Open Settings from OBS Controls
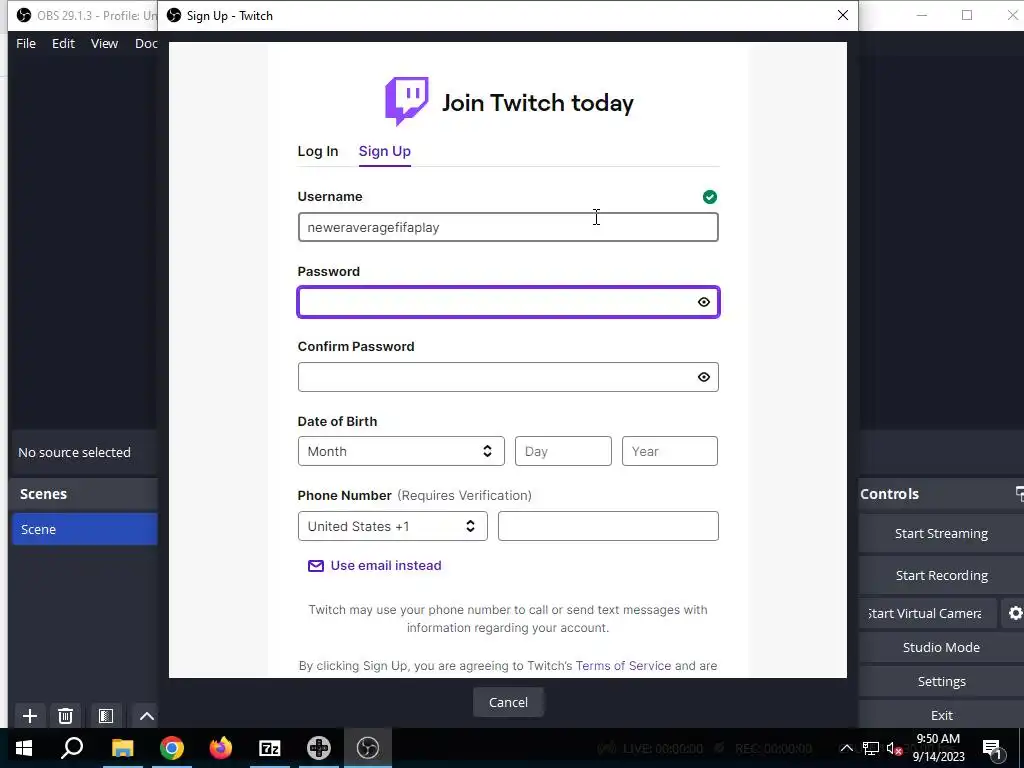This screenshot has width=1024, height=768. tap(941, 681)
